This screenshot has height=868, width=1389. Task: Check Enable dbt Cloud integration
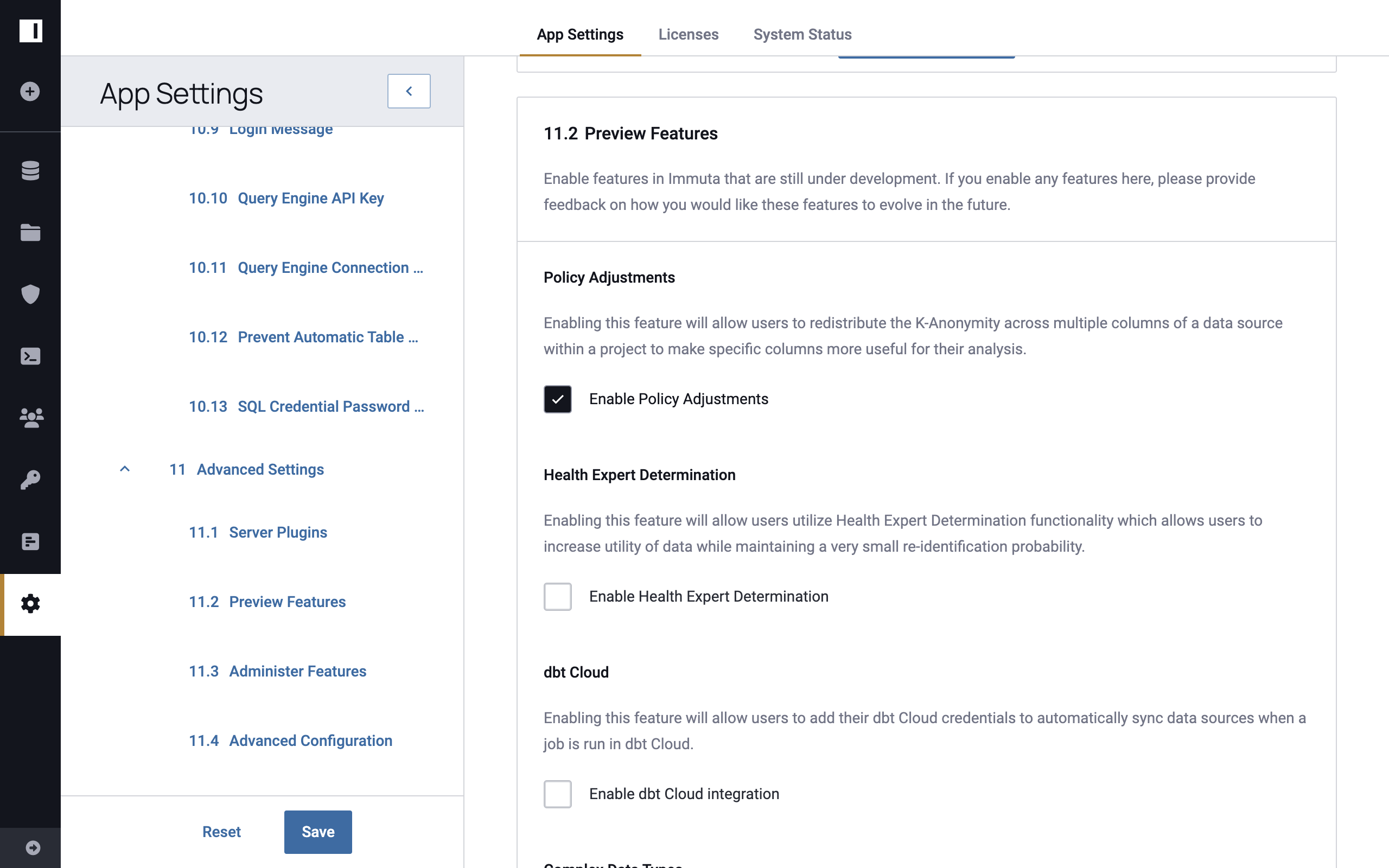[557, 794]
